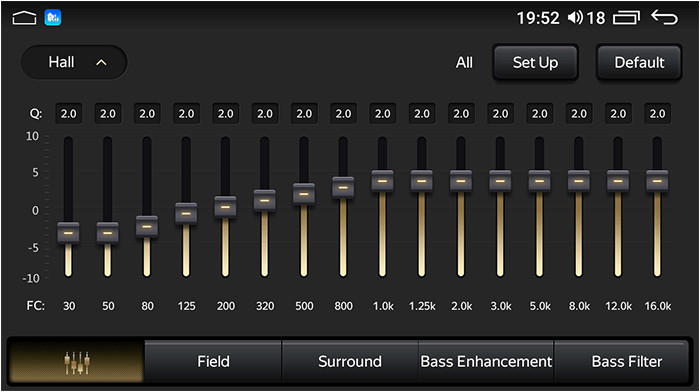Click the Set Up button
The width and height of the screenshot is (700, 392).
(x=535, y=63)
